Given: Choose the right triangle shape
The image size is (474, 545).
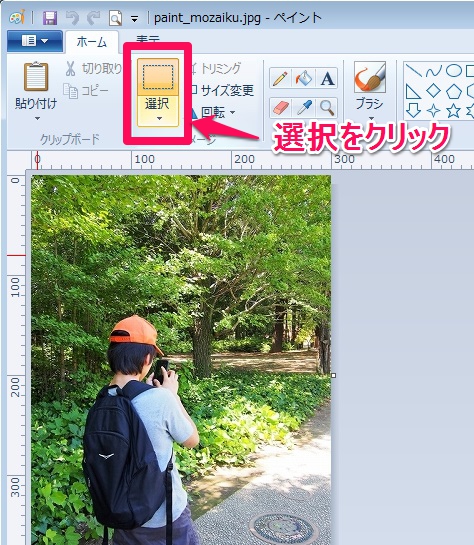Looking at the screenshot, I should [413, 91].
